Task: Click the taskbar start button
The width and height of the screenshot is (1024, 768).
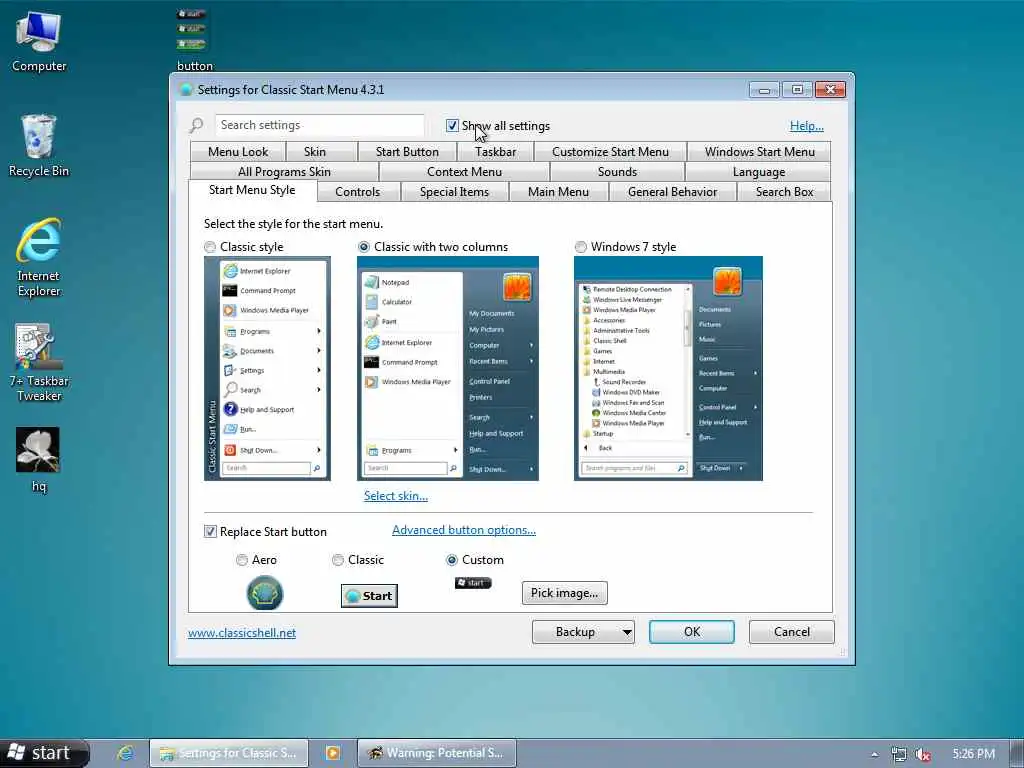Action: click(x=44, y=753)
